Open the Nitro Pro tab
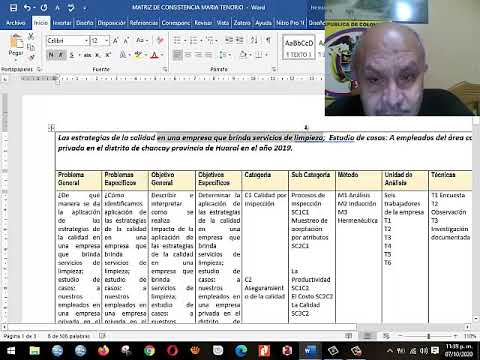 click(x=290, y=23)
